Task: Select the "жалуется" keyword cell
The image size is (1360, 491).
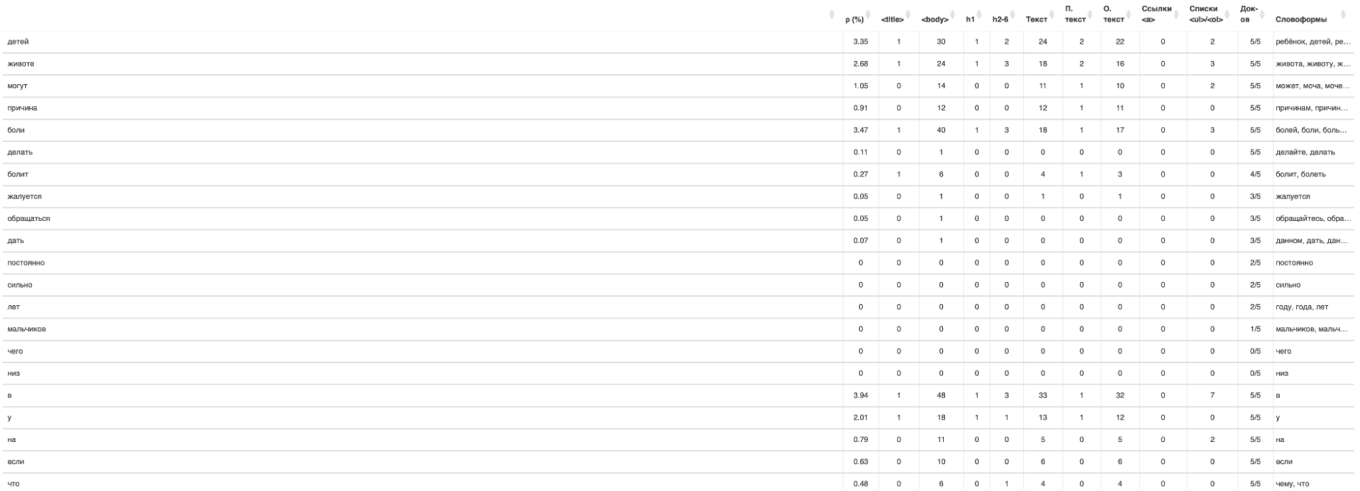Action: tap(23, 196)
